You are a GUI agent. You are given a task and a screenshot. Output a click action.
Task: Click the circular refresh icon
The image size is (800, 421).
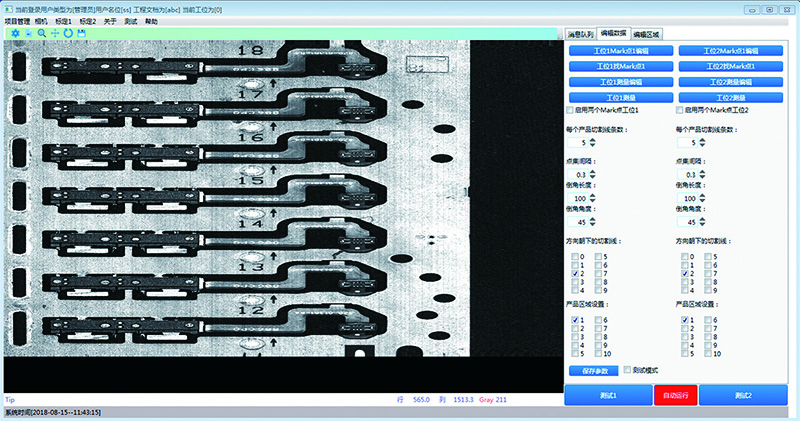[x=67, y=33]
